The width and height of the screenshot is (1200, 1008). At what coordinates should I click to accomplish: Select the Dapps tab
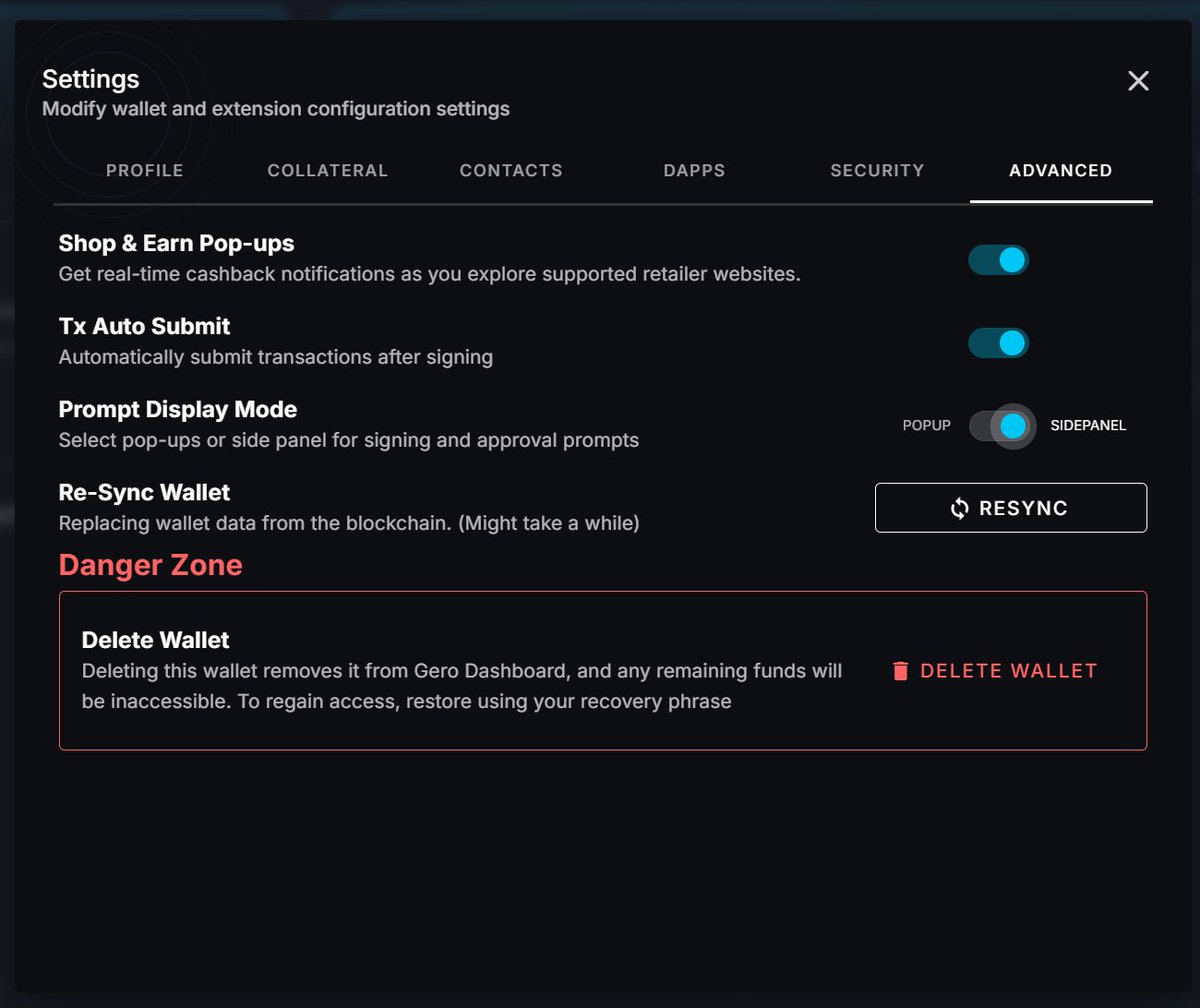[x=694, y=170]
